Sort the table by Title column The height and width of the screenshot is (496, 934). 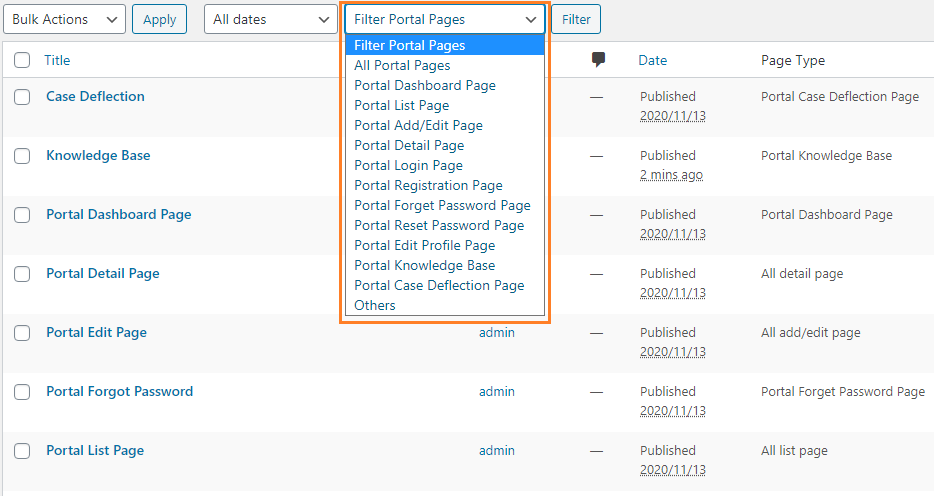click(x=57, y=60)
